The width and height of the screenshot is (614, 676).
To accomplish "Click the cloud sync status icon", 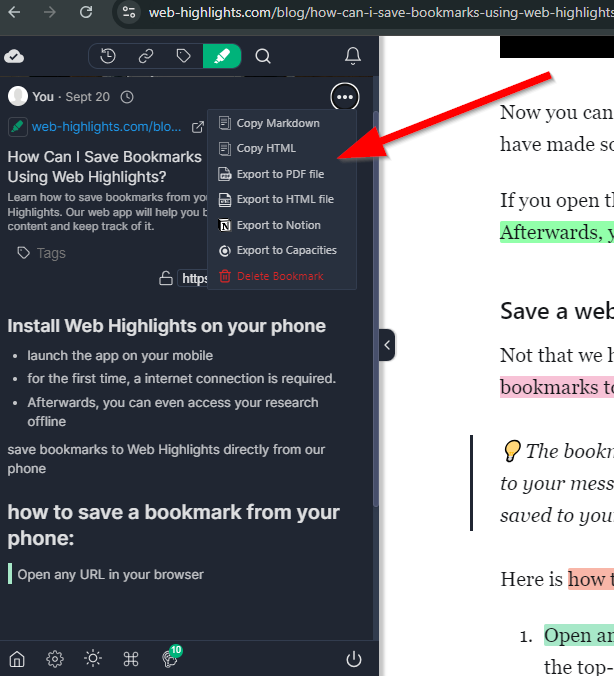I will 14,56.
